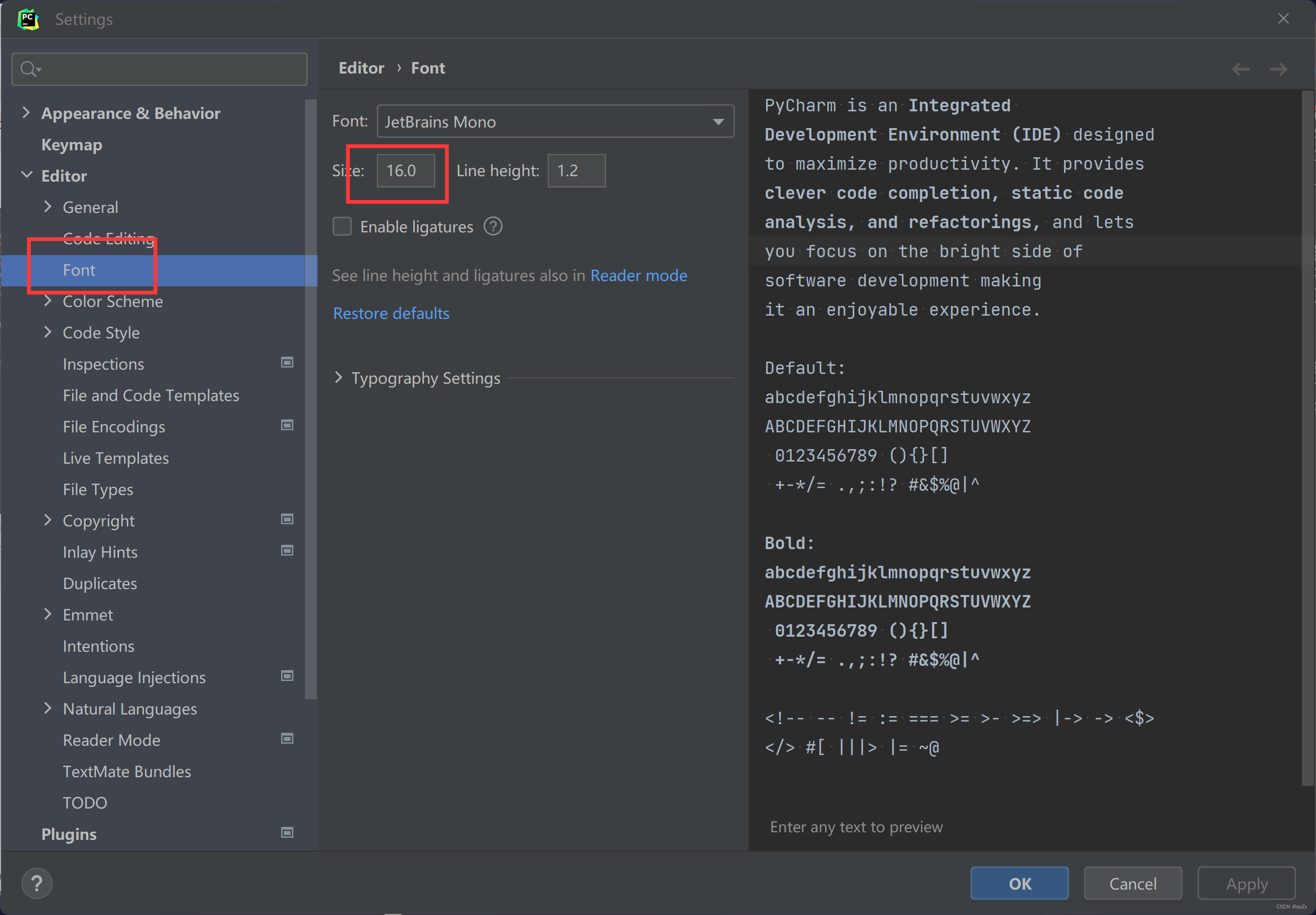The image size is (1316, 915).
Task: Open Reader mode via the link
Action: 639,275
